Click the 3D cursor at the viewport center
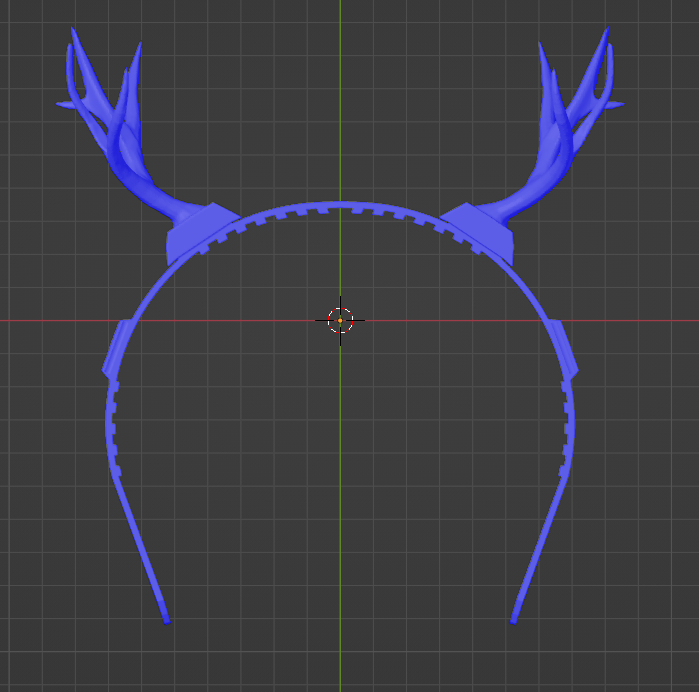The height and width of the screenshot is (692, 699). 340,321
